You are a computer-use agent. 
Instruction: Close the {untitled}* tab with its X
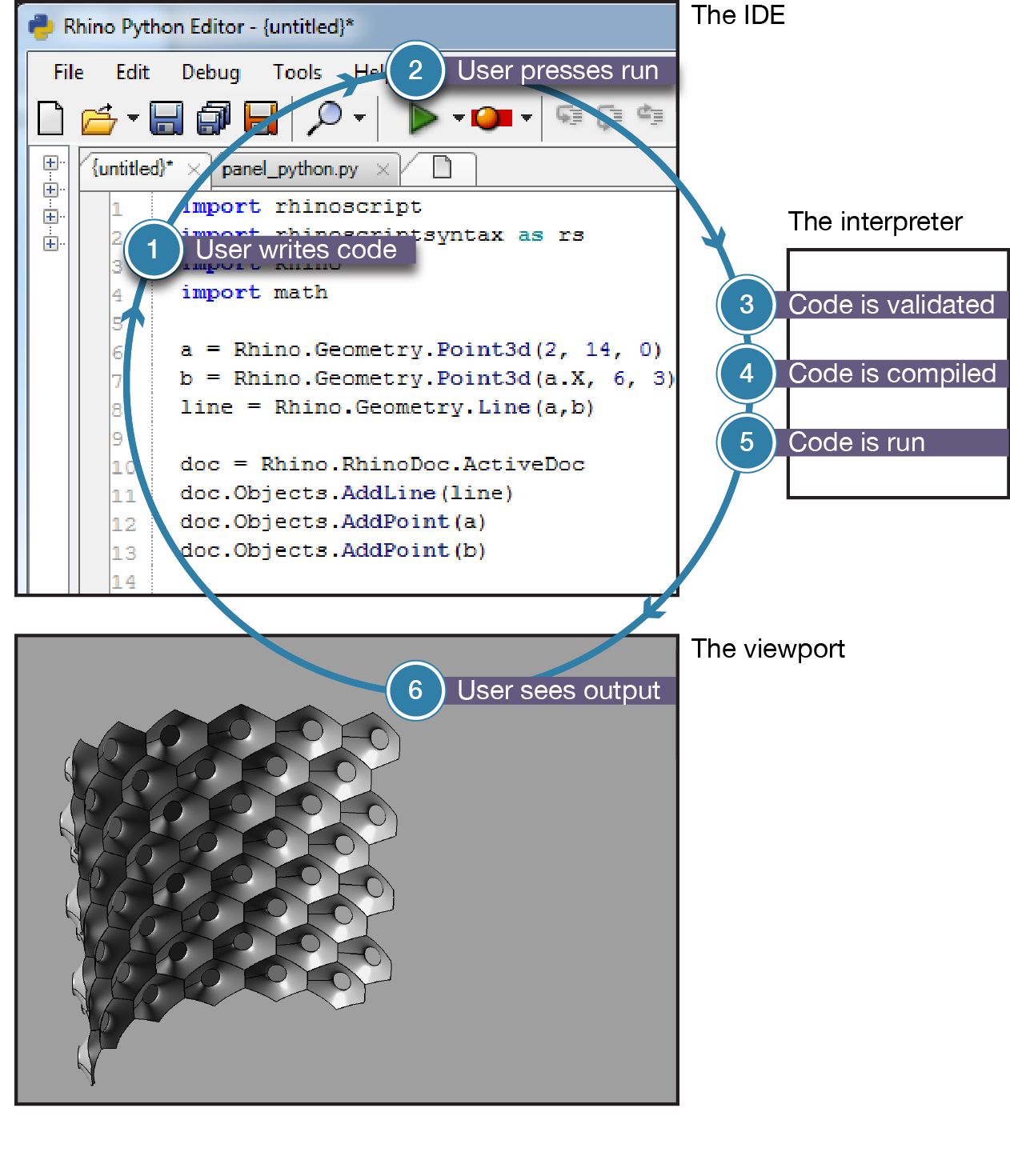tap(194, 169)
